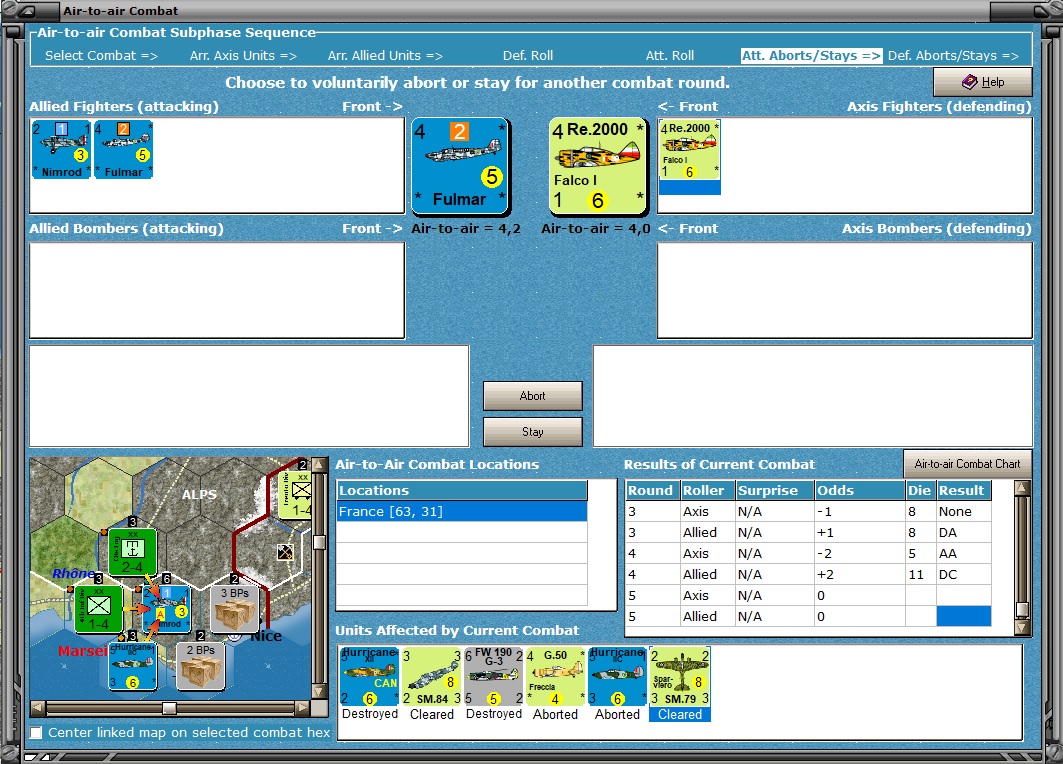The width and height of the screenshot is (1063, 764).
Task: Click the results list scroll down arrow
Action: coord(1022,628)
